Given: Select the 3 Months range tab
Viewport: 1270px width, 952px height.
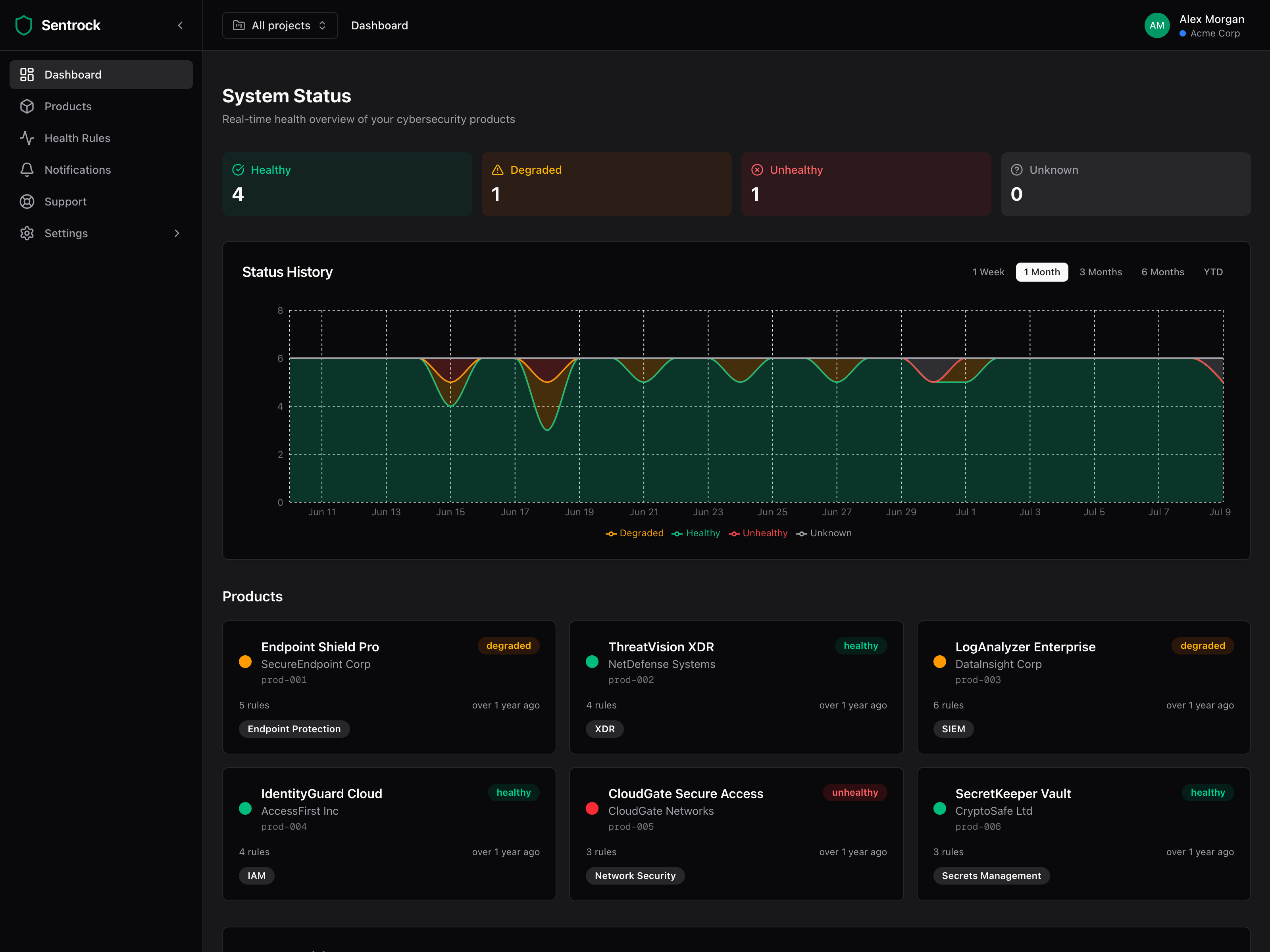Looking at the screenshot, I should [1101, 272].
